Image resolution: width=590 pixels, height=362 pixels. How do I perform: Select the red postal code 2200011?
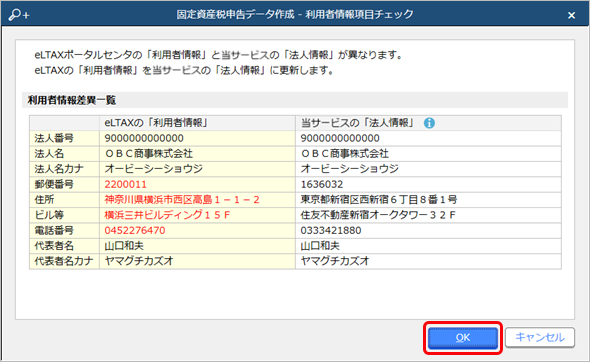(x=126, y=184)
